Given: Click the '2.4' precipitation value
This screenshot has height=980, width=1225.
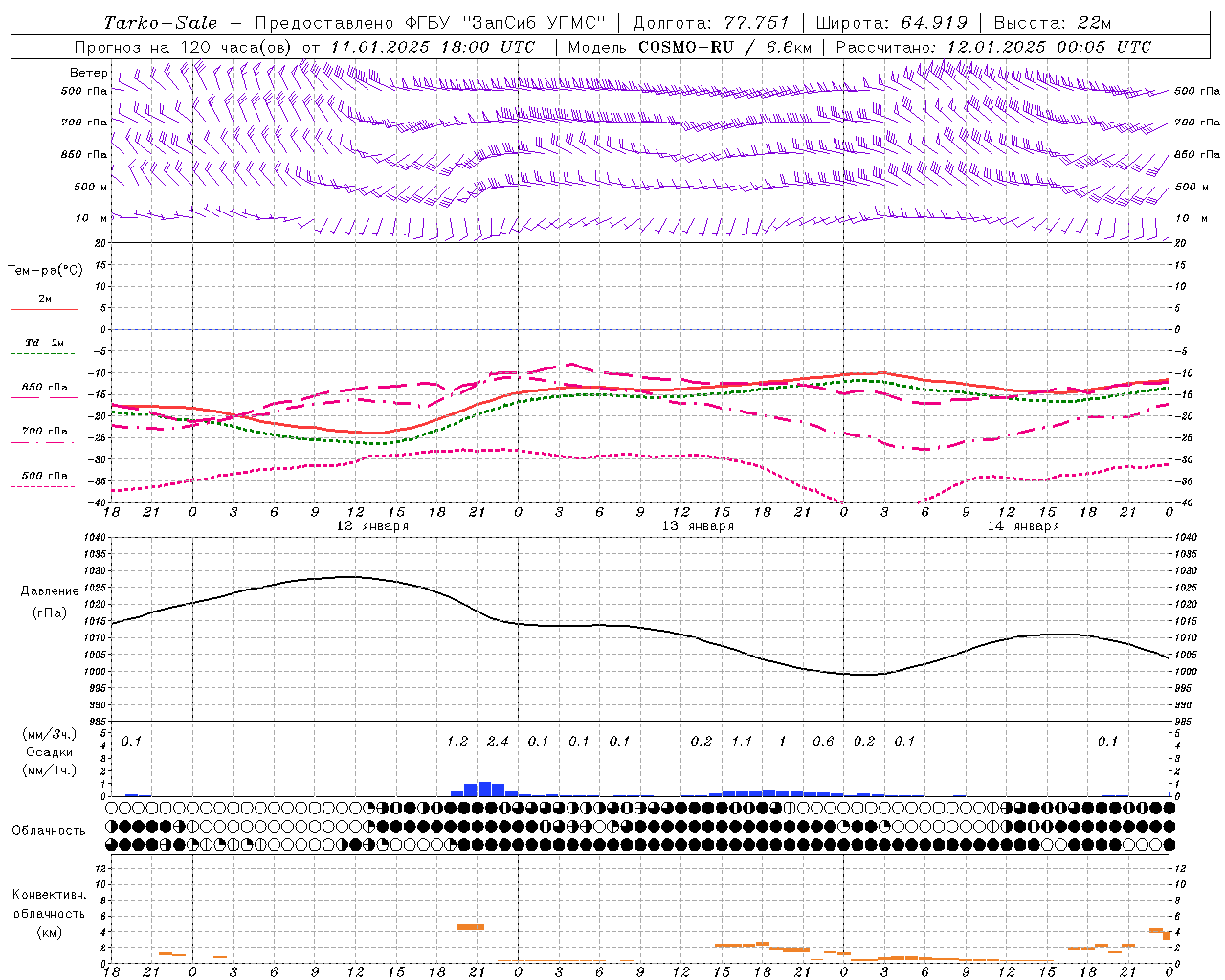Looking at the screenshot, I should tap(498, 742).
